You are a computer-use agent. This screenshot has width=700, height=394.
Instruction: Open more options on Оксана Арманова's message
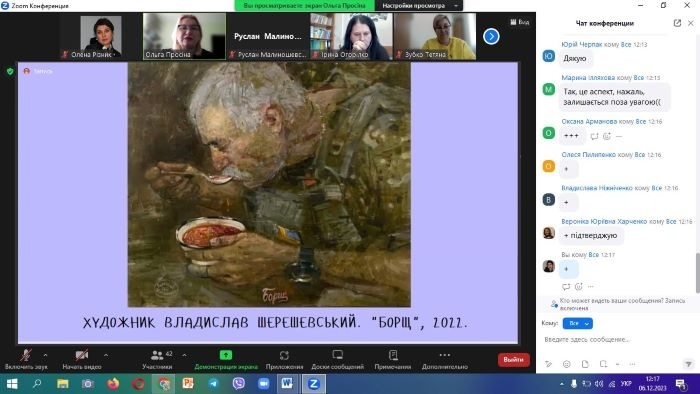click(619, 137)
